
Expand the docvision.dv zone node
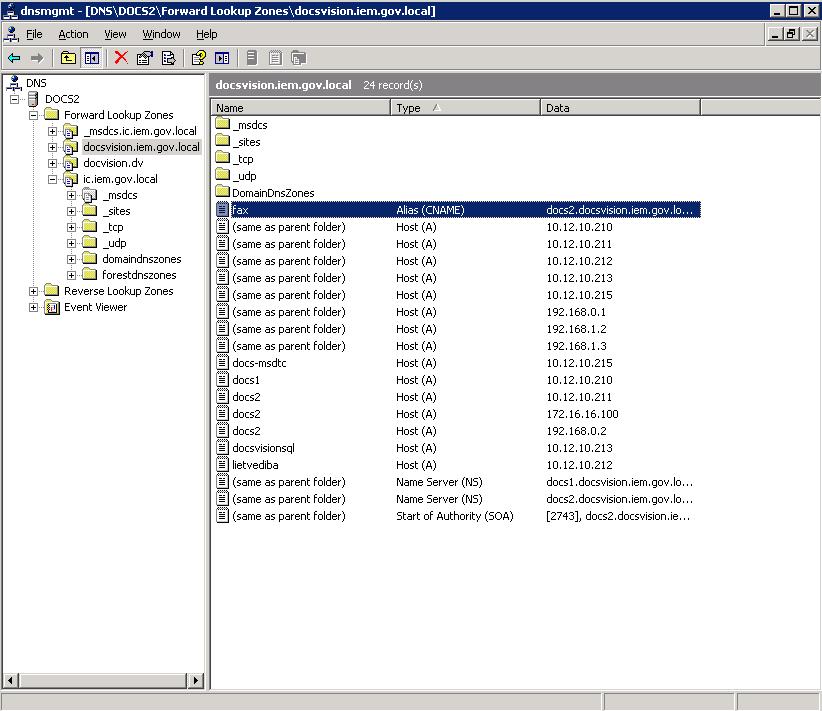pos(52,163)
